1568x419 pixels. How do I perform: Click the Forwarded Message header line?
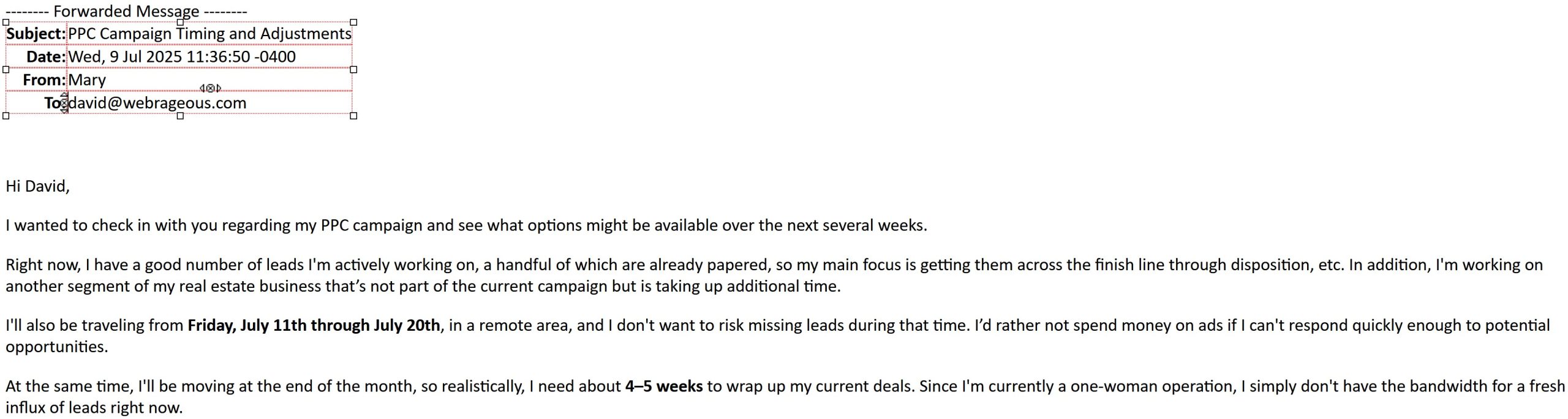click(x=126, y=11)
